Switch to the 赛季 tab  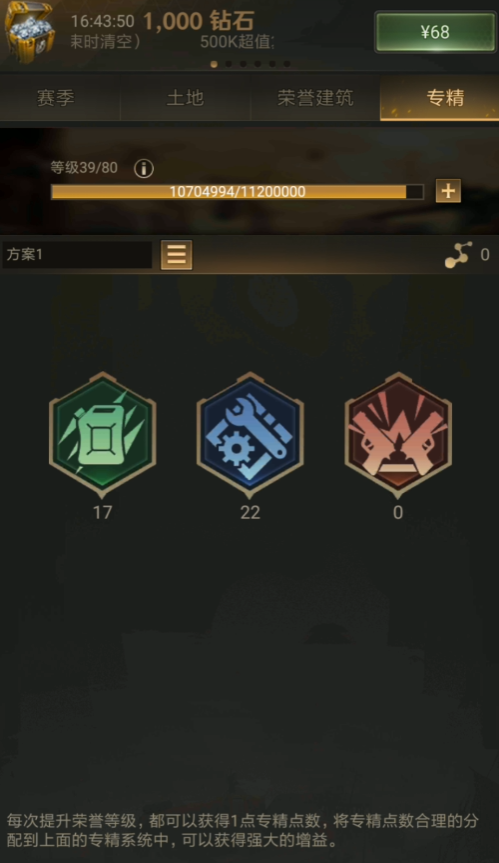coord(56,98)
